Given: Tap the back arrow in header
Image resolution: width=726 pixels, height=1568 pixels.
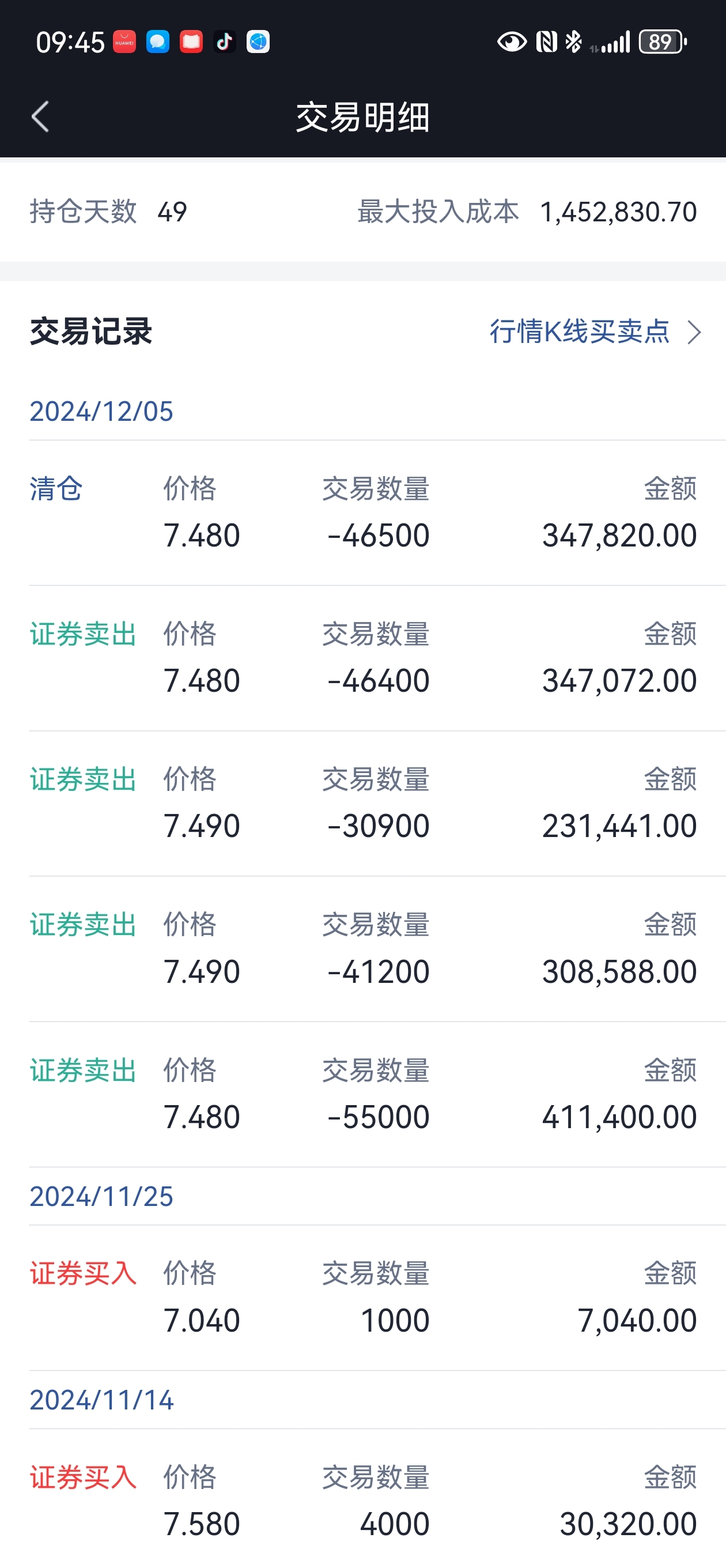Looking at the screenshot, I should 40,116.
